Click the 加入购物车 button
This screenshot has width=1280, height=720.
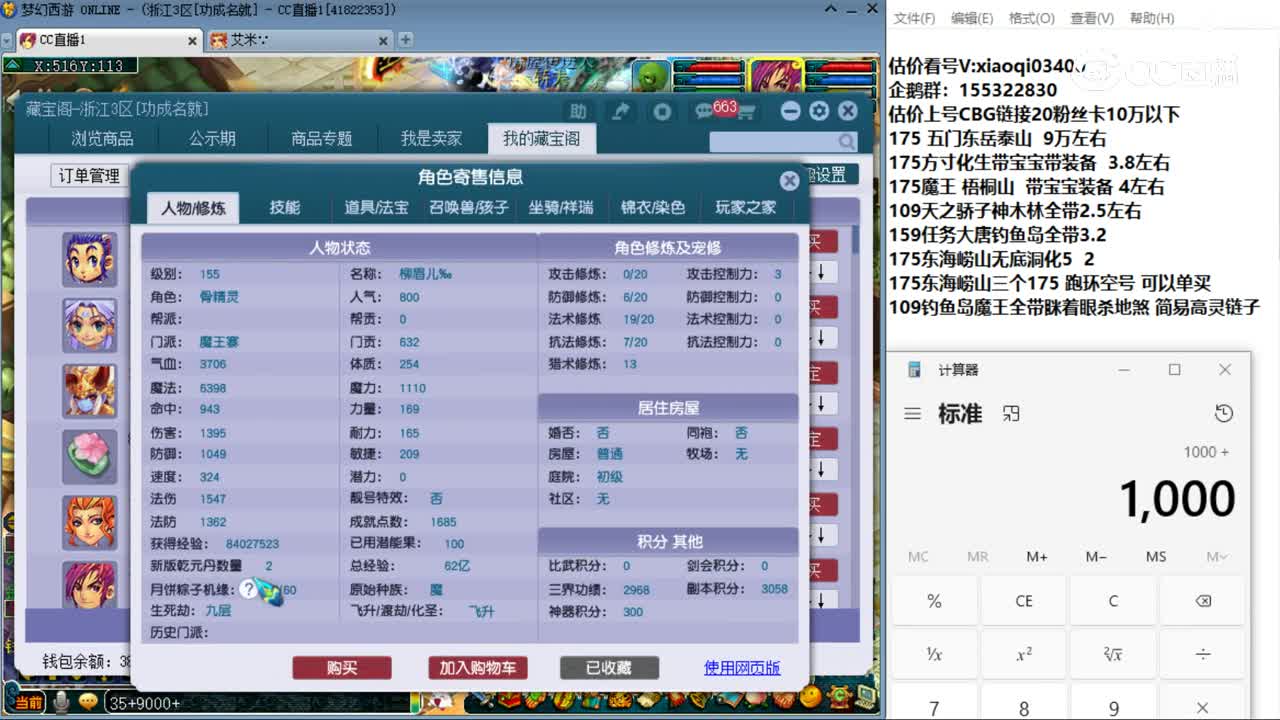pos(478,668)
